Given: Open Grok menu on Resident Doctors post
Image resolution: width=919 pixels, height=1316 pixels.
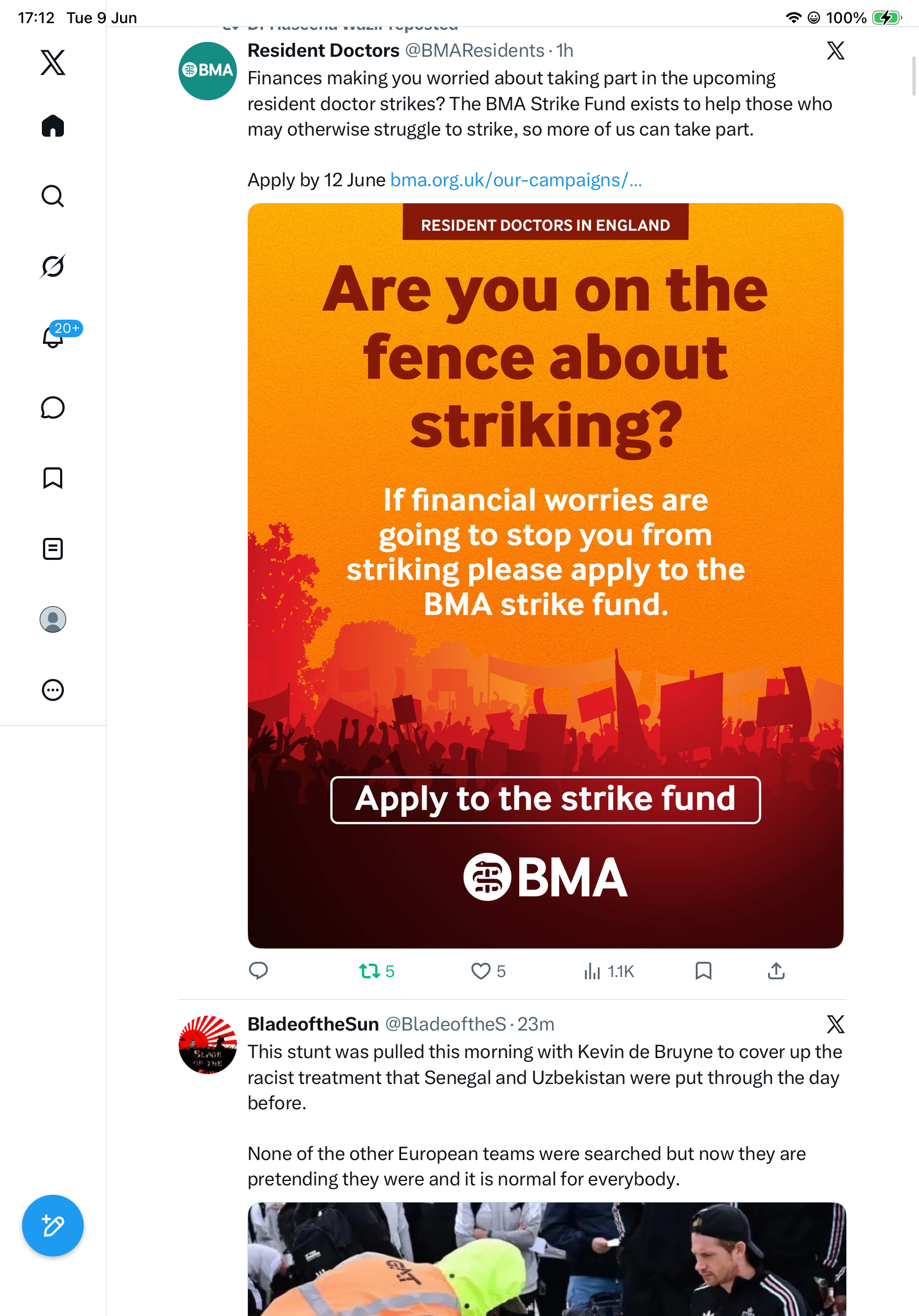Looking at the screenshot, I should (x=835, y=51).
